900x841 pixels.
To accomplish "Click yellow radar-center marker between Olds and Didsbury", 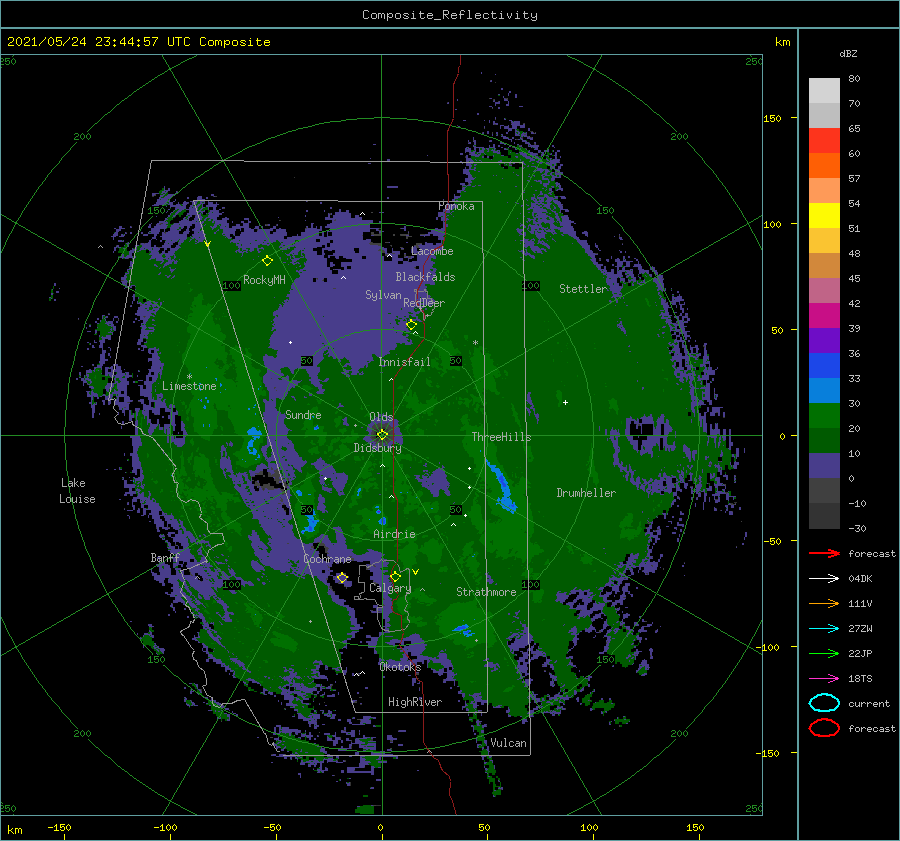I will (382, 435).
